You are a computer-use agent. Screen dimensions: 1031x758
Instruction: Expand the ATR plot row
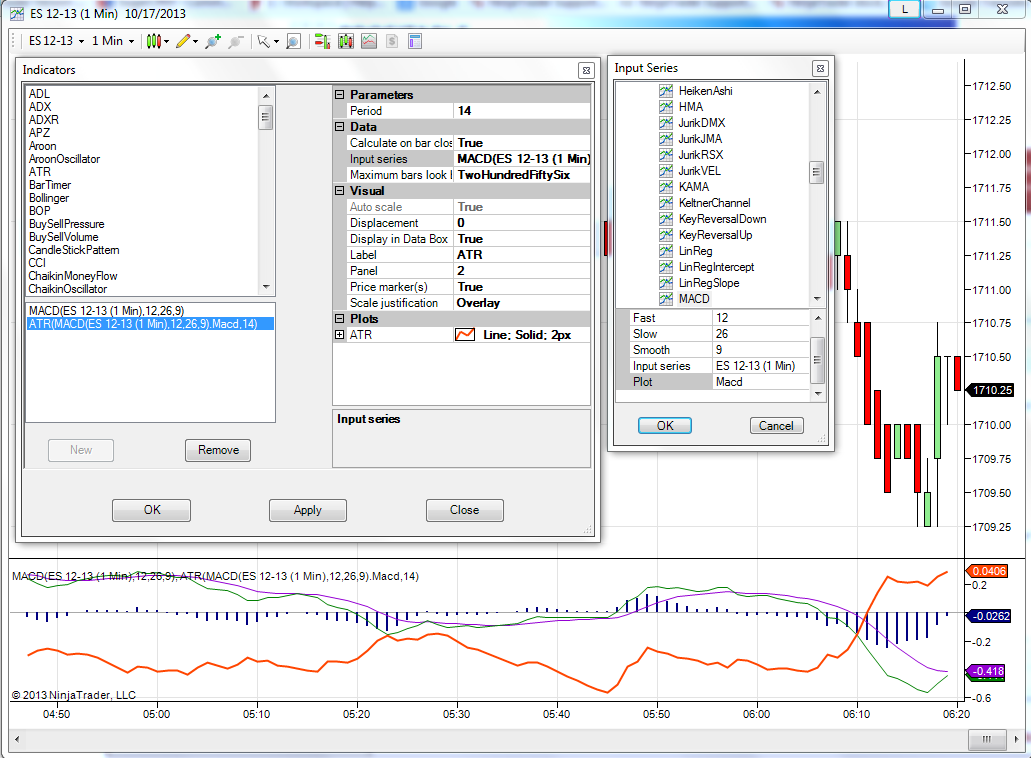point(339,335)
